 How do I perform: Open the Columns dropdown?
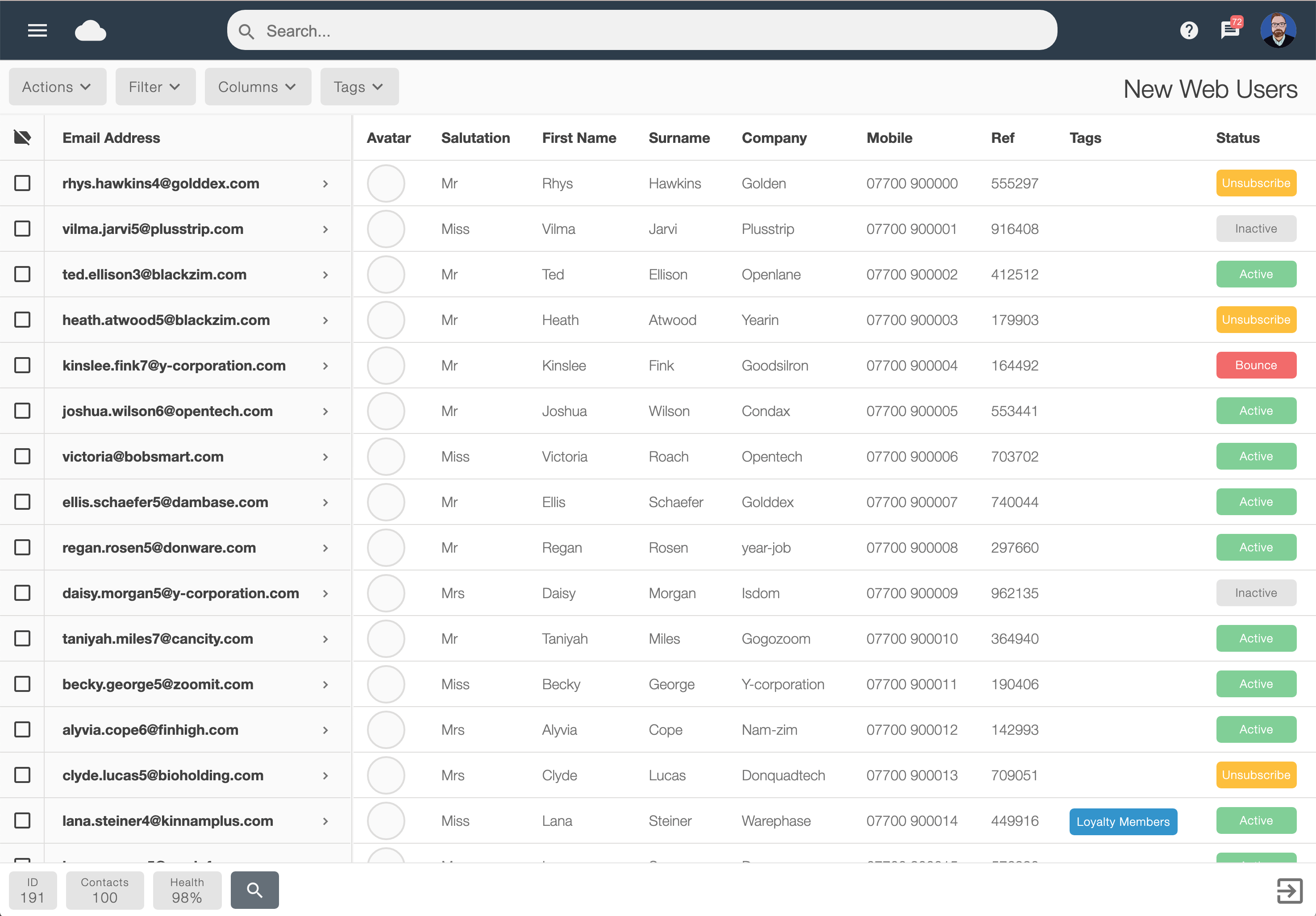pyautogui.click(x=258, y=87)
